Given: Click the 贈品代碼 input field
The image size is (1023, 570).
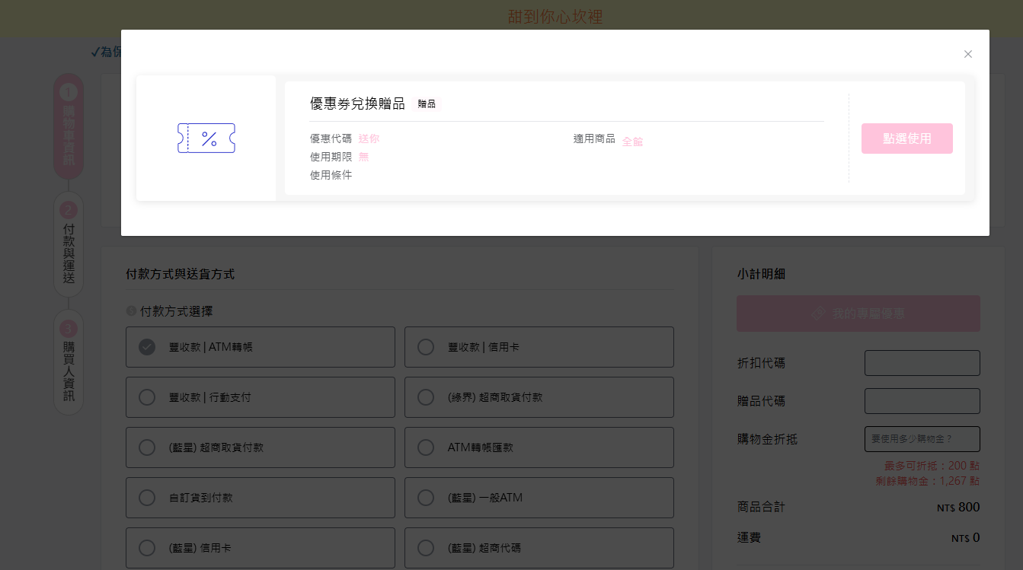Looking at the screenshot, I should tap(922, 401).
